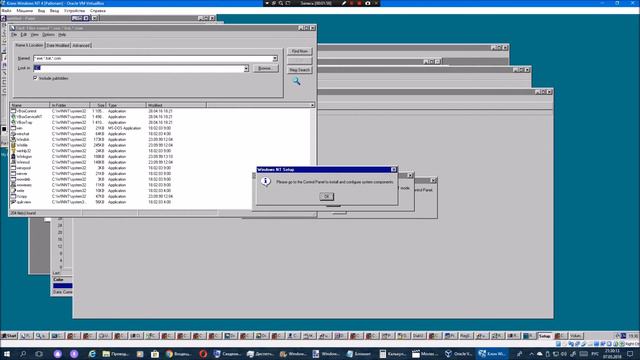Screen dimensions: 640x360
Task: Click the VBoxServiceNT file icon
Action: 13,117
